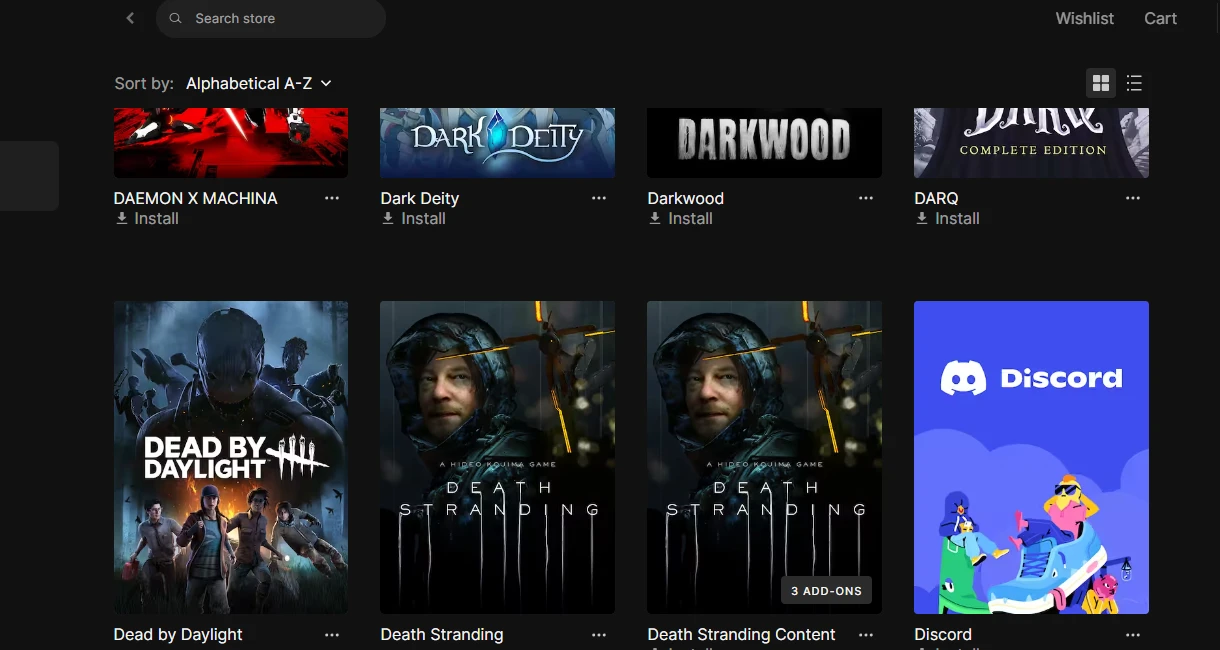Open the Cart page
This screenshot has height=650, width=1220.
(1160, 18)
